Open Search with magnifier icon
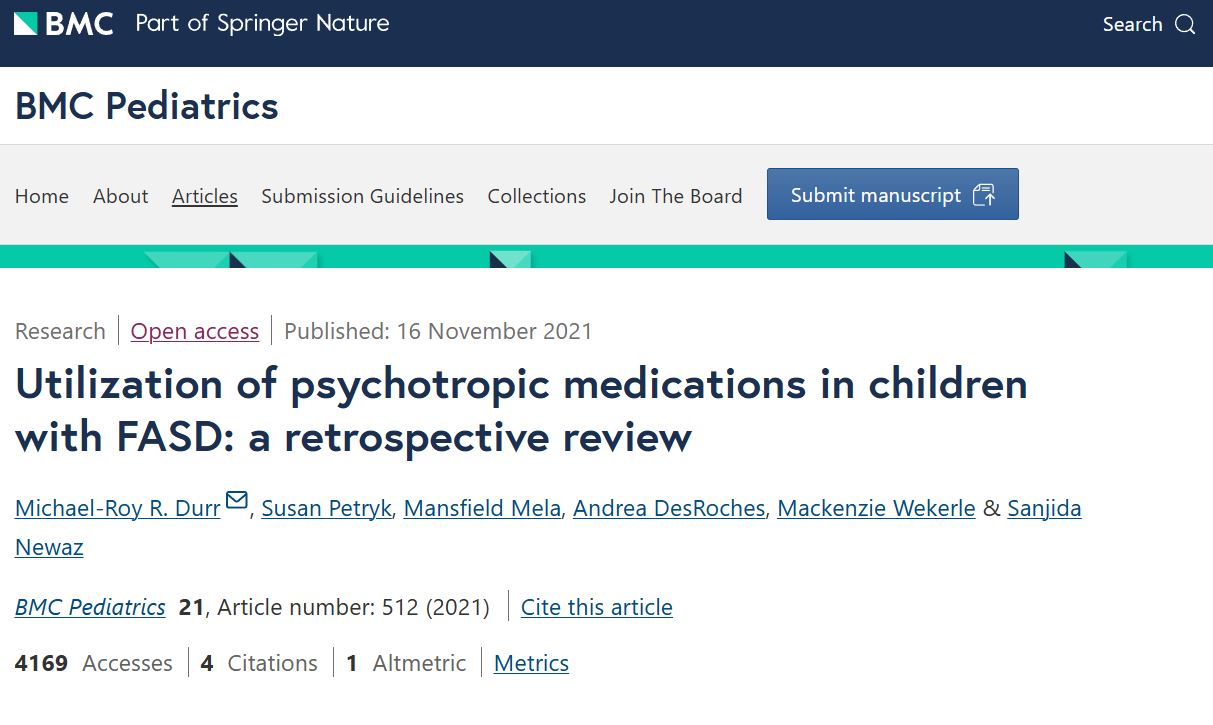This screenshot has height=725, width=1213. coord(1149,24)
